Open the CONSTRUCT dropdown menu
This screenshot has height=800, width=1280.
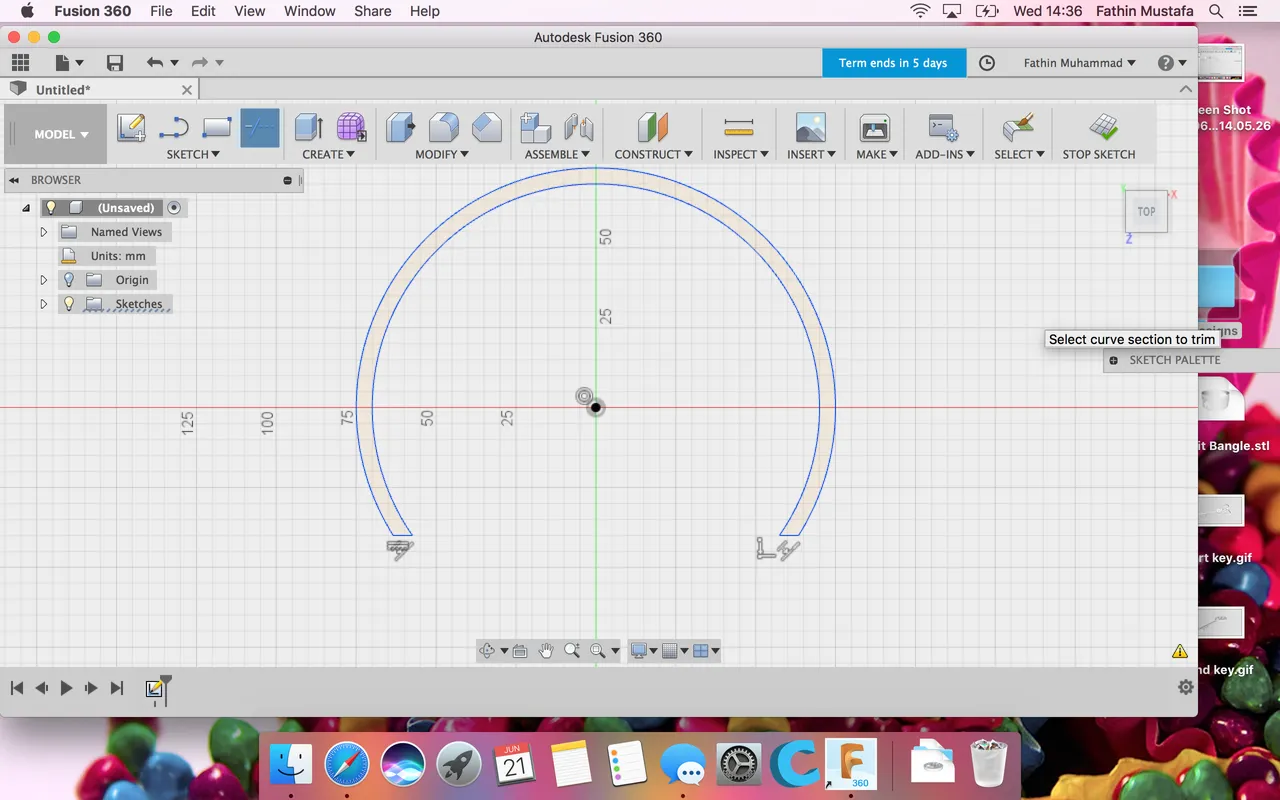(654, 154)
